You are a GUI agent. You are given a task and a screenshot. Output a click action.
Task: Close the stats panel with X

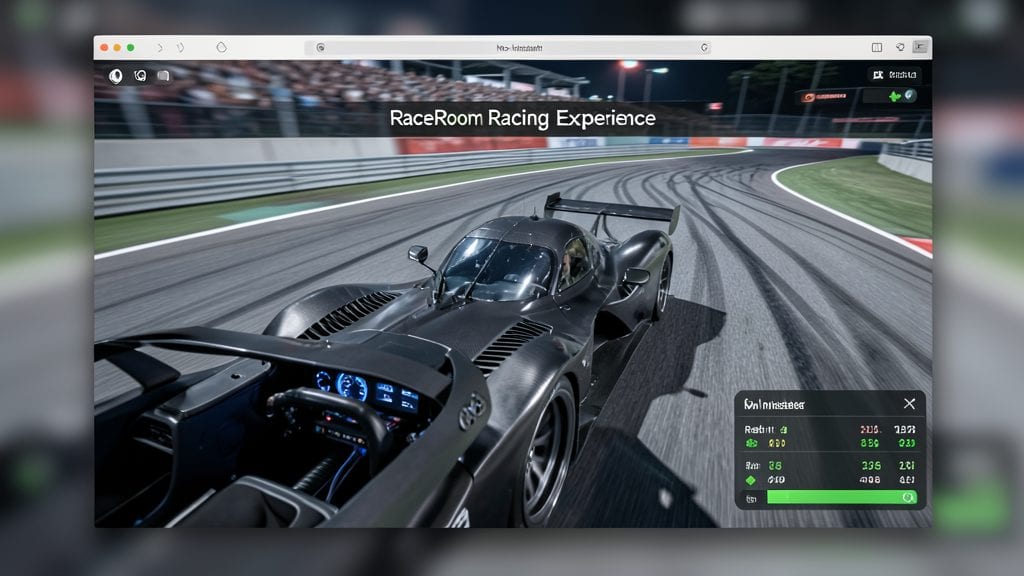click(x=909, y=404)
